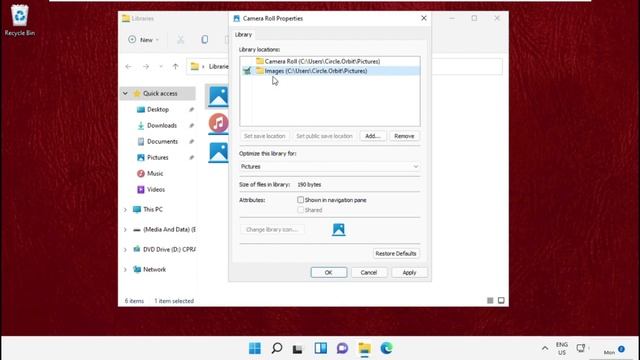Screen dimensions: 640x360
Task: Open the Recycle Bin desktop icon
Action: point(19,20)
